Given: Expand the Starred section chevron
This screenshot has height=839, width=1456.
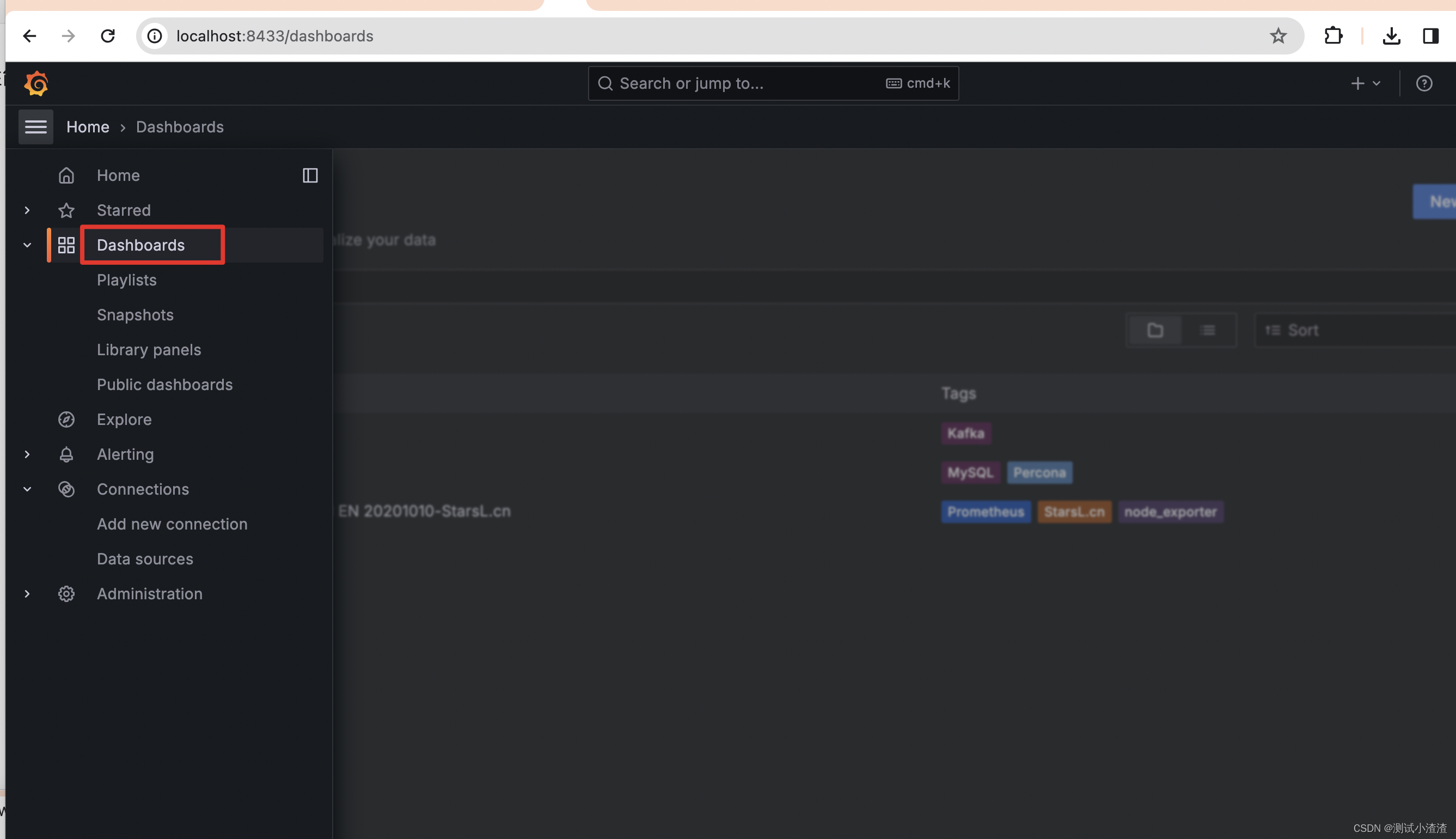Looking at the screenshot, I should pos(27,210).
